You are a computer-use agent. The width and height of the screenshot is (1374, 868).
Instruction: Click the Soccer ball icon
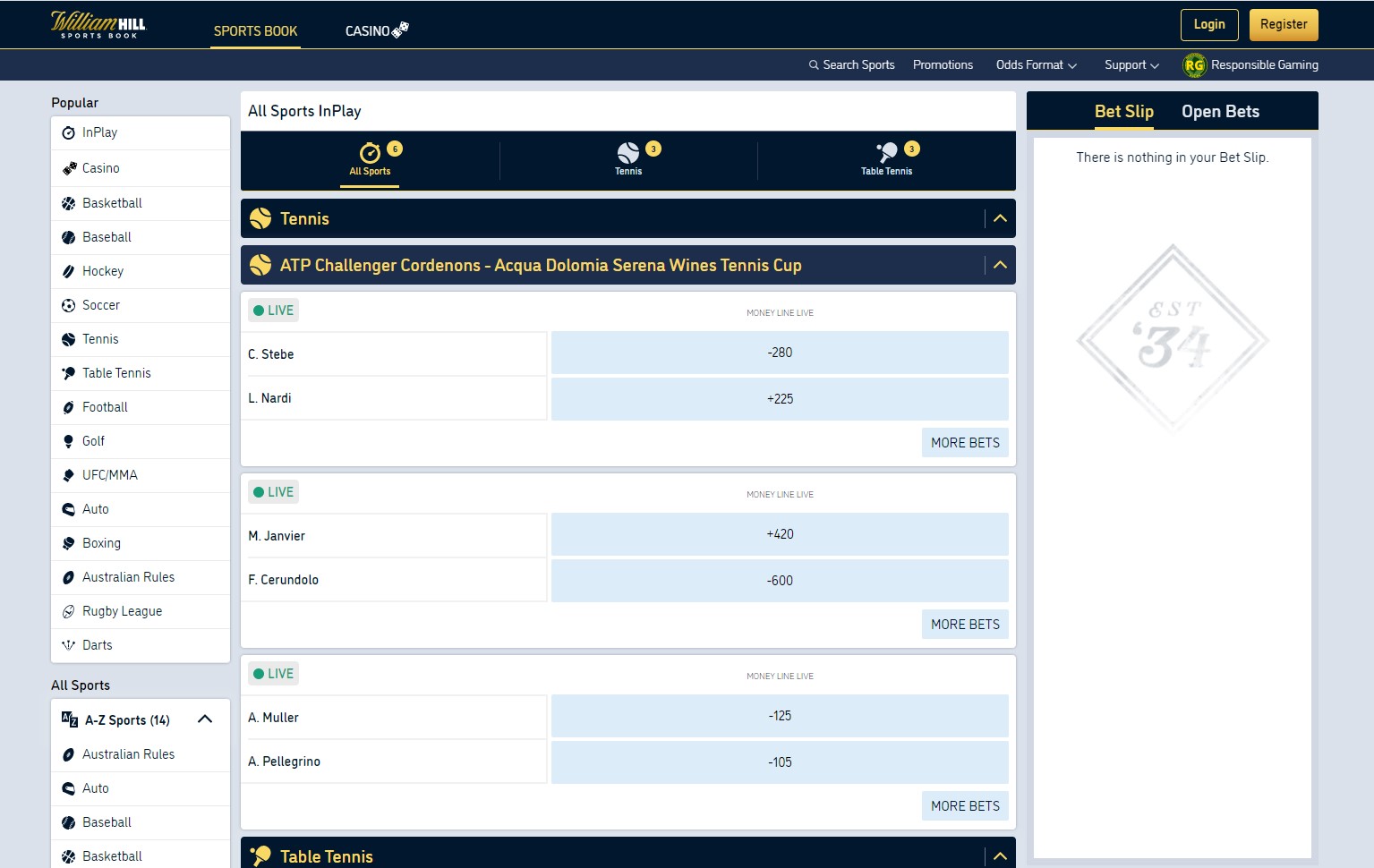click(x=68, y=305)
